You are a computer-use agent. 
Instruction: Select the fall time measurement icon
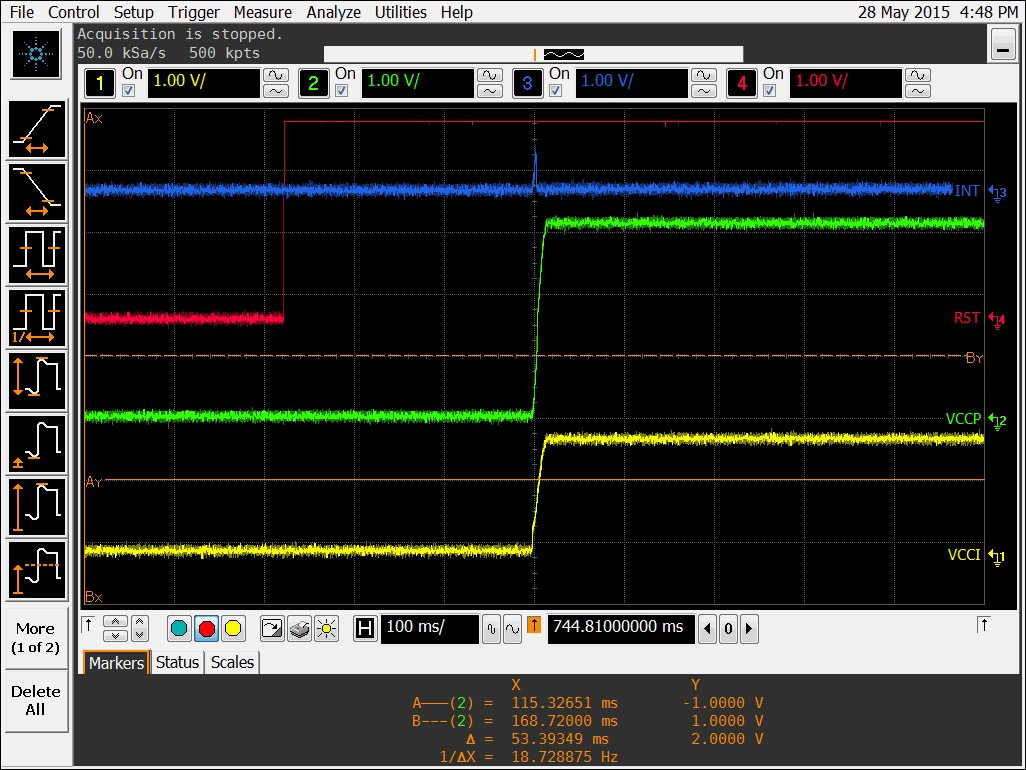tap(37, 192)
